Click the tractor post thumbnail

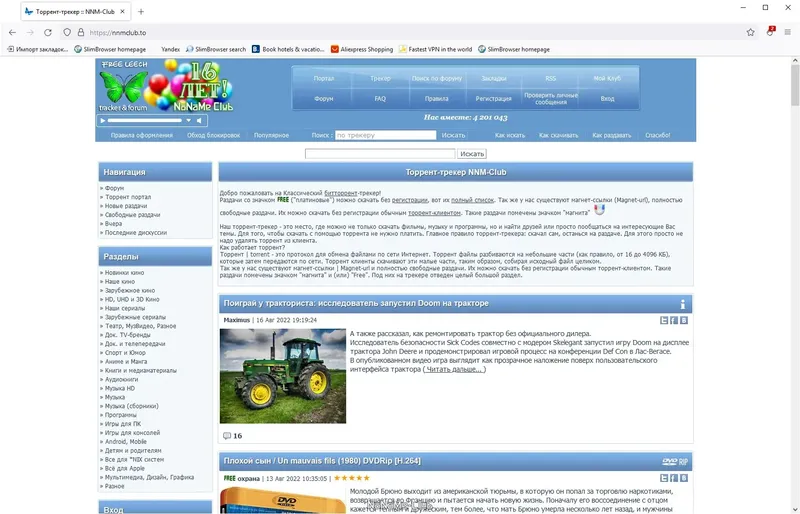click(283, 376)
